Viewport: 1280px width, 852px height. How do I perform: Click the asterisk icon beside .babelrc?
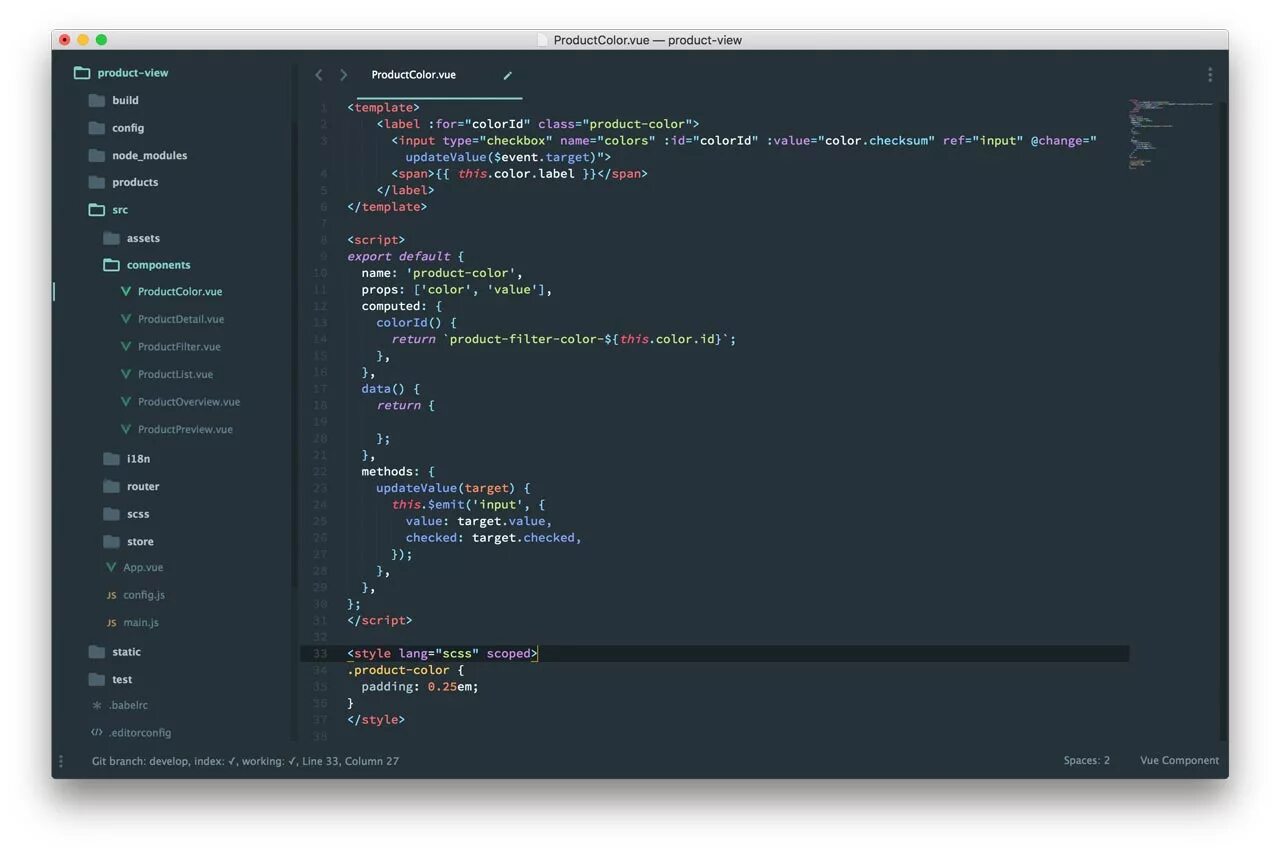(97, 705)
